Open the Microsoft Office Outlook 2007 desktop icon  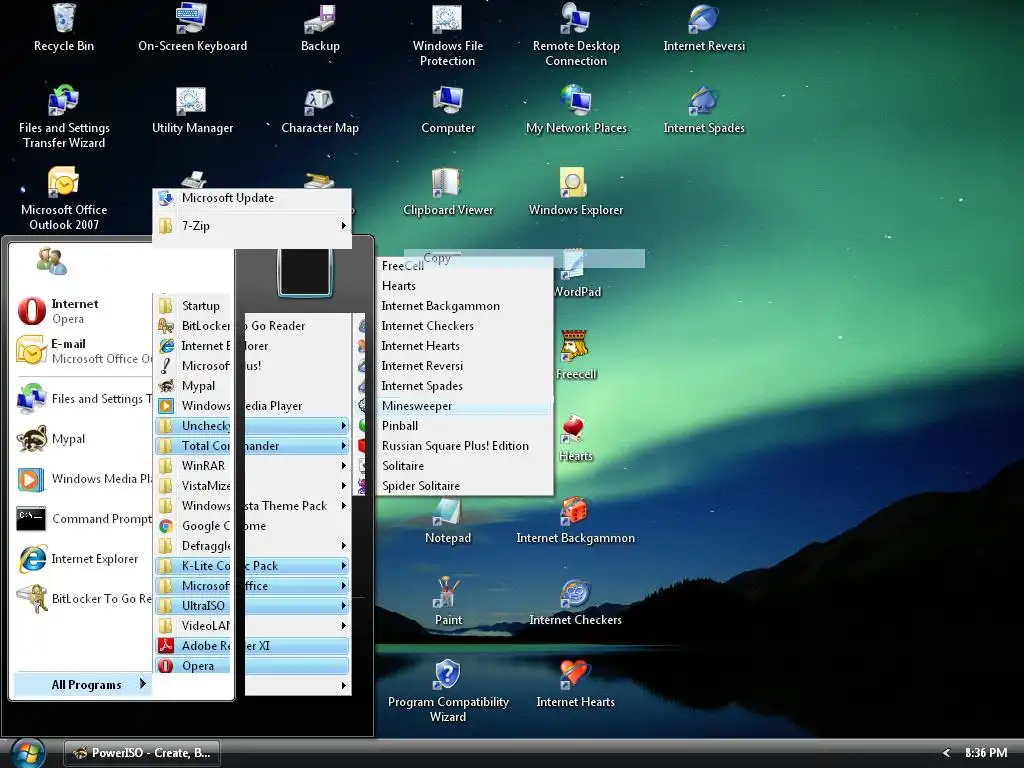64,199
